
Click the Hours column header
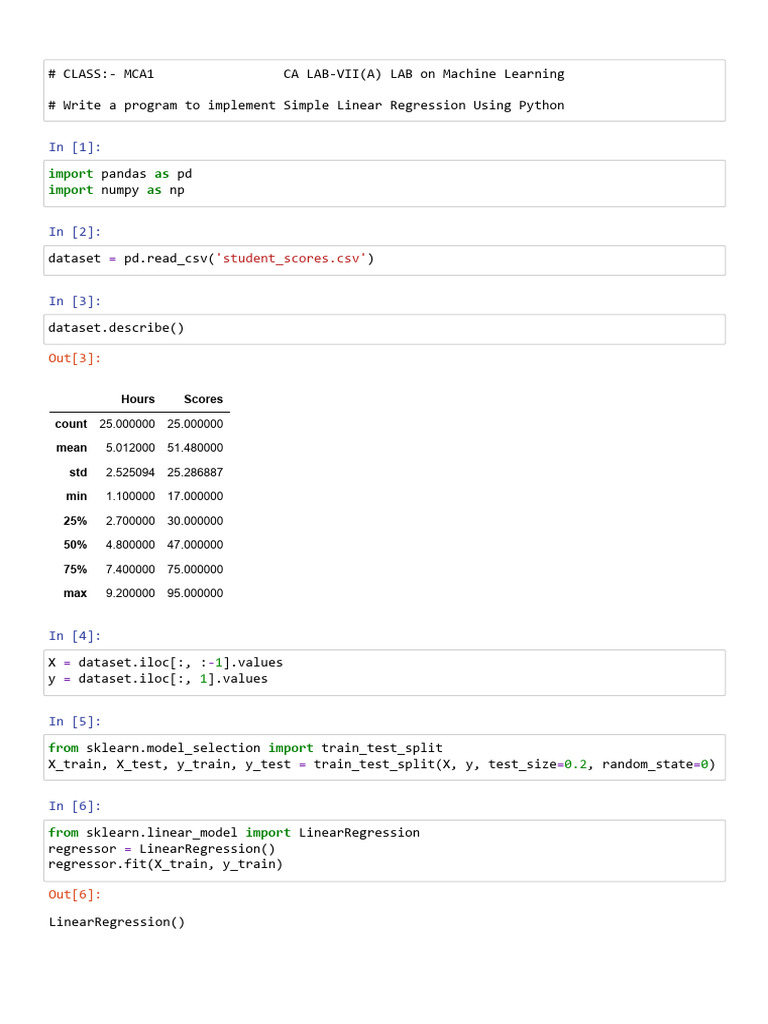(x=138, y=399)
